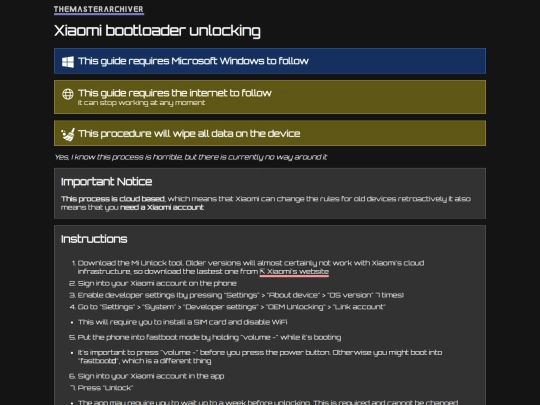Click step 4 about "OEM Unlocking" > "Link account"
The image size is (540, 405).
pyautogui.click(x=231, y=307)
